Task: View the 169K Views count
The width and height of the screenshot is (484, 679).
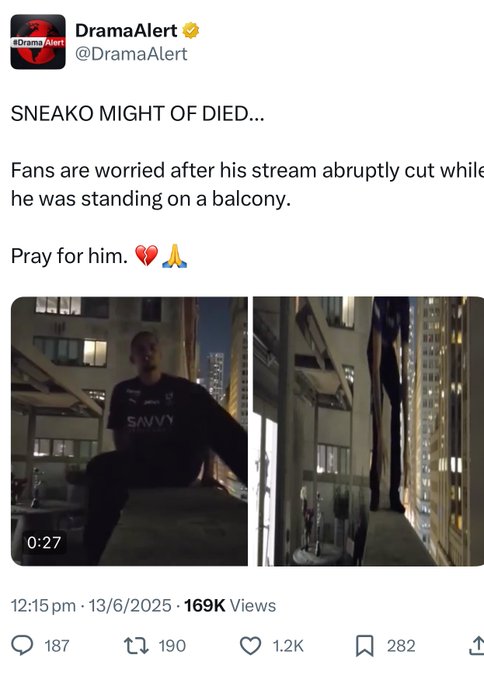Action: coord(230,605)
